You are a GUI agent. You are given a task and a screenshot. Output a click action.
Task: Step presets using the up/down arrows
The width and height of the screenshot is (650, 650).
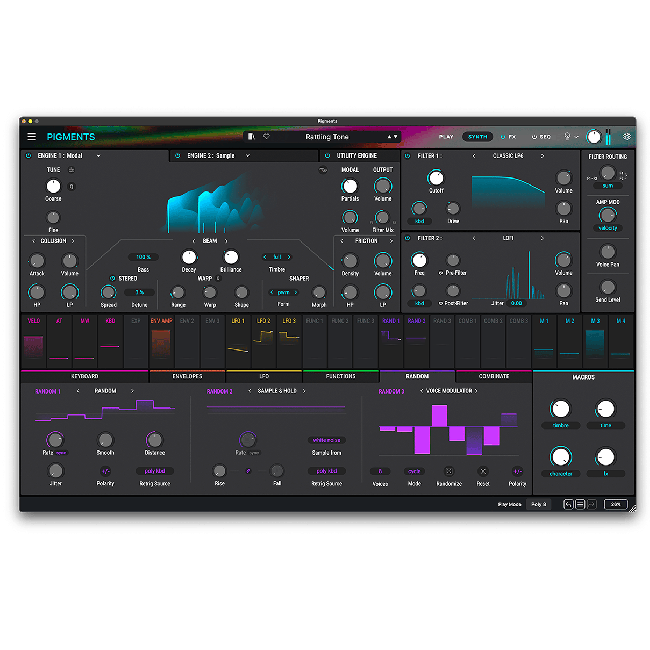tap(392, 136)
